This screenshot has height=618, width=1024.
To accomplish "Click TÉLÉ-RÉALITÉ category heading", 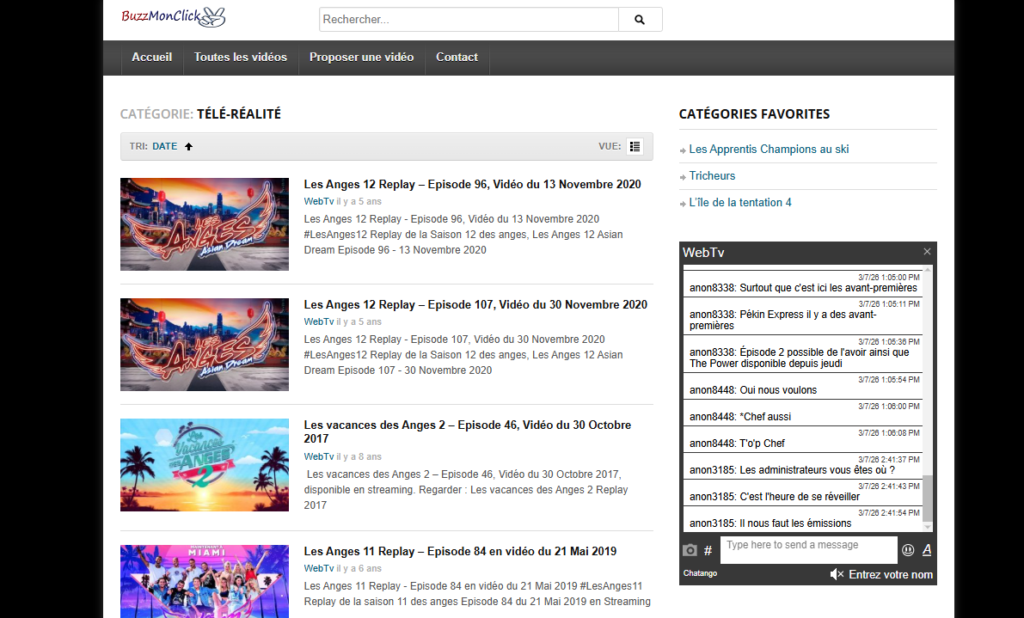I will (239, 114).
